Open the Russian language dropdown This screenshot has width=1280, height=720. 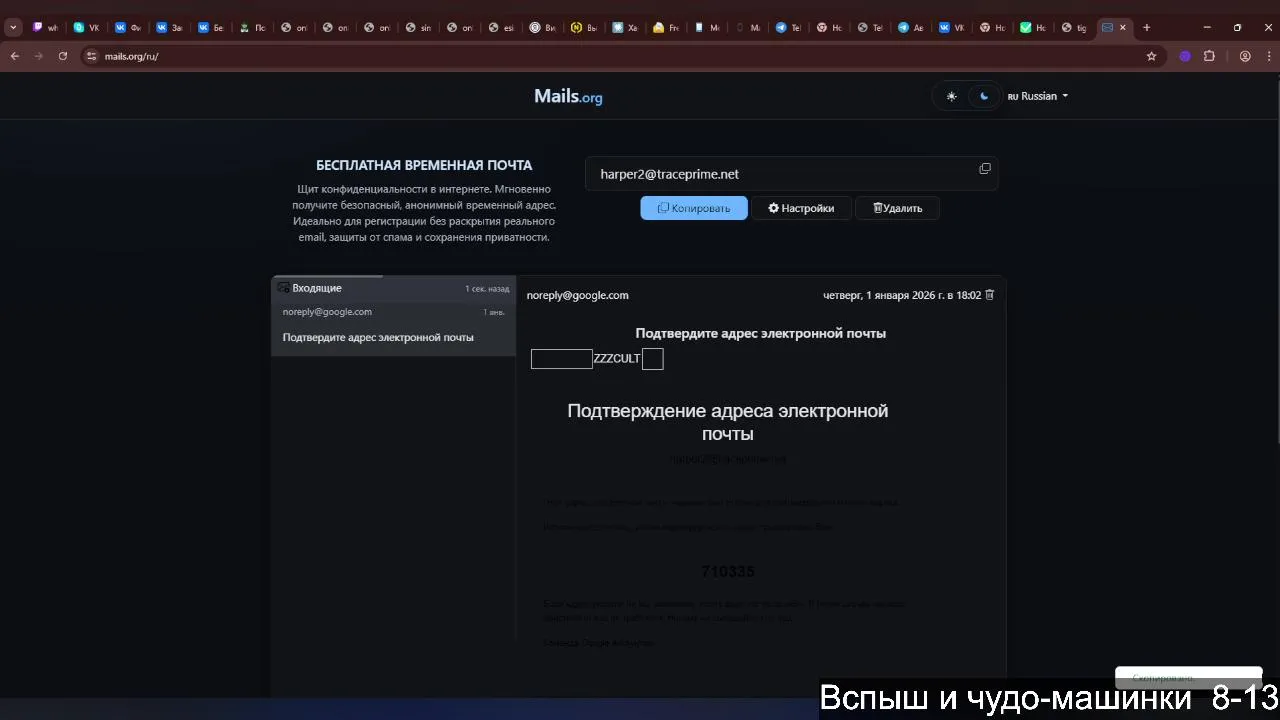click(x=1038, y=96)
